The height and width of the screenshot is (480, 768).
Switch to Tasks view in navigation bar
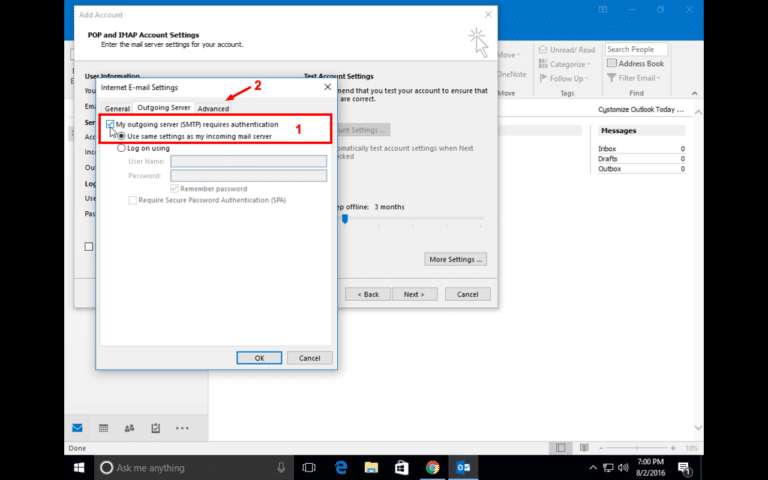[155, 428]
